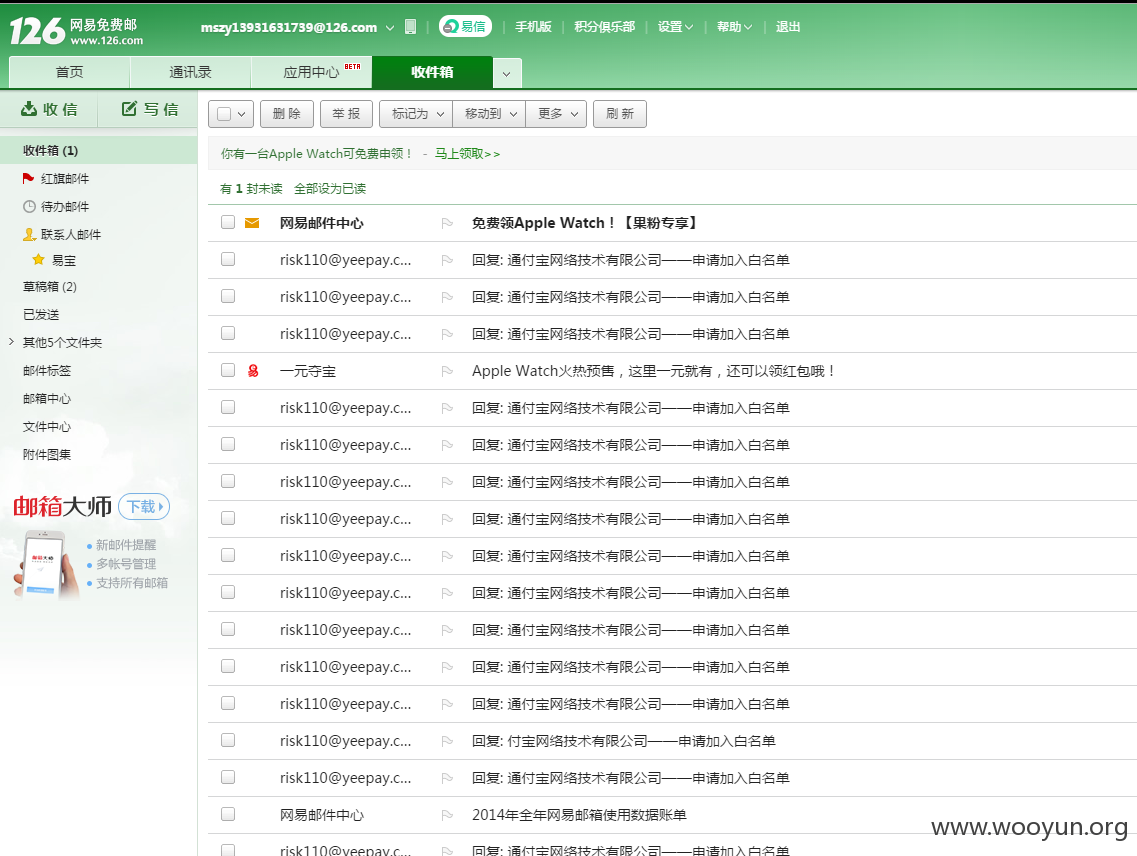The width and height of the screenshot is (1137, 856).
Task: Open the 草稿箱 (2) folder
Action: pyautogui.click(x=49, y=287)
